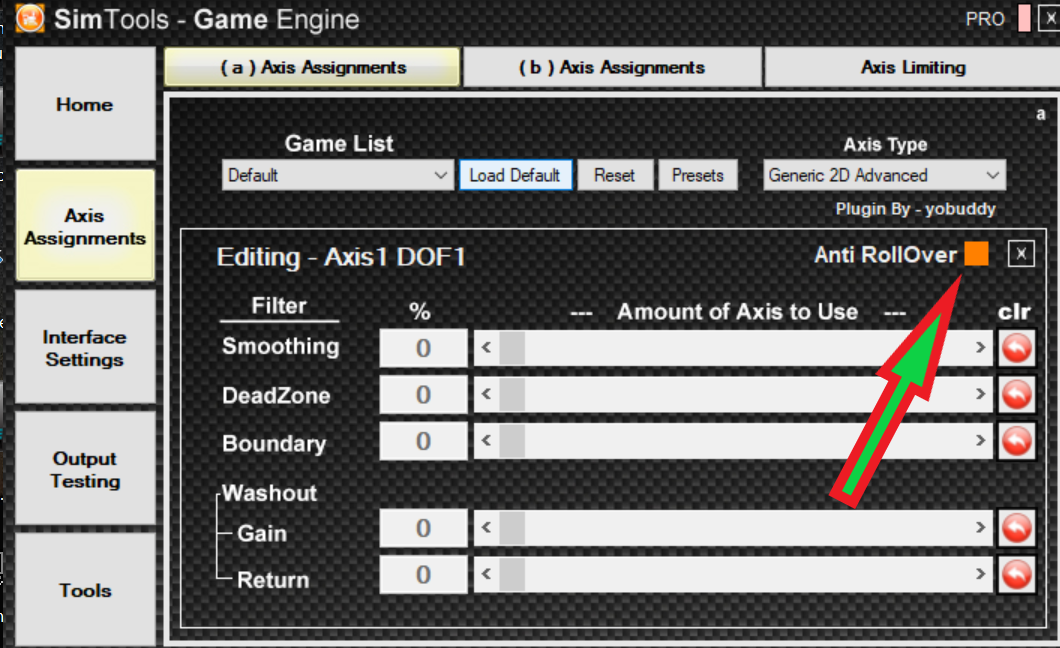Open Output Testing in the sidebar
The height and width of the screenshot is (648, 1060).
click(85, 469)
